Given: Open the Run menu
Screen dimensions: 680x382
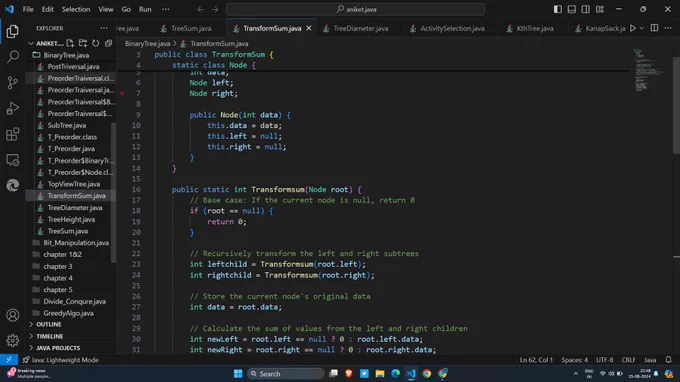Looking at the screenshot, I should click(x=145, y=9).
